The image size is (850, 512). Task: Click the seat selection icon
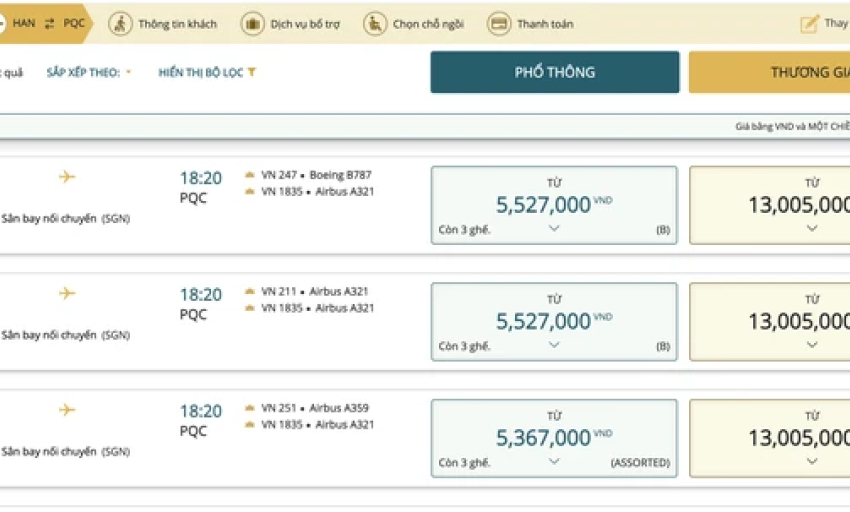375,24
